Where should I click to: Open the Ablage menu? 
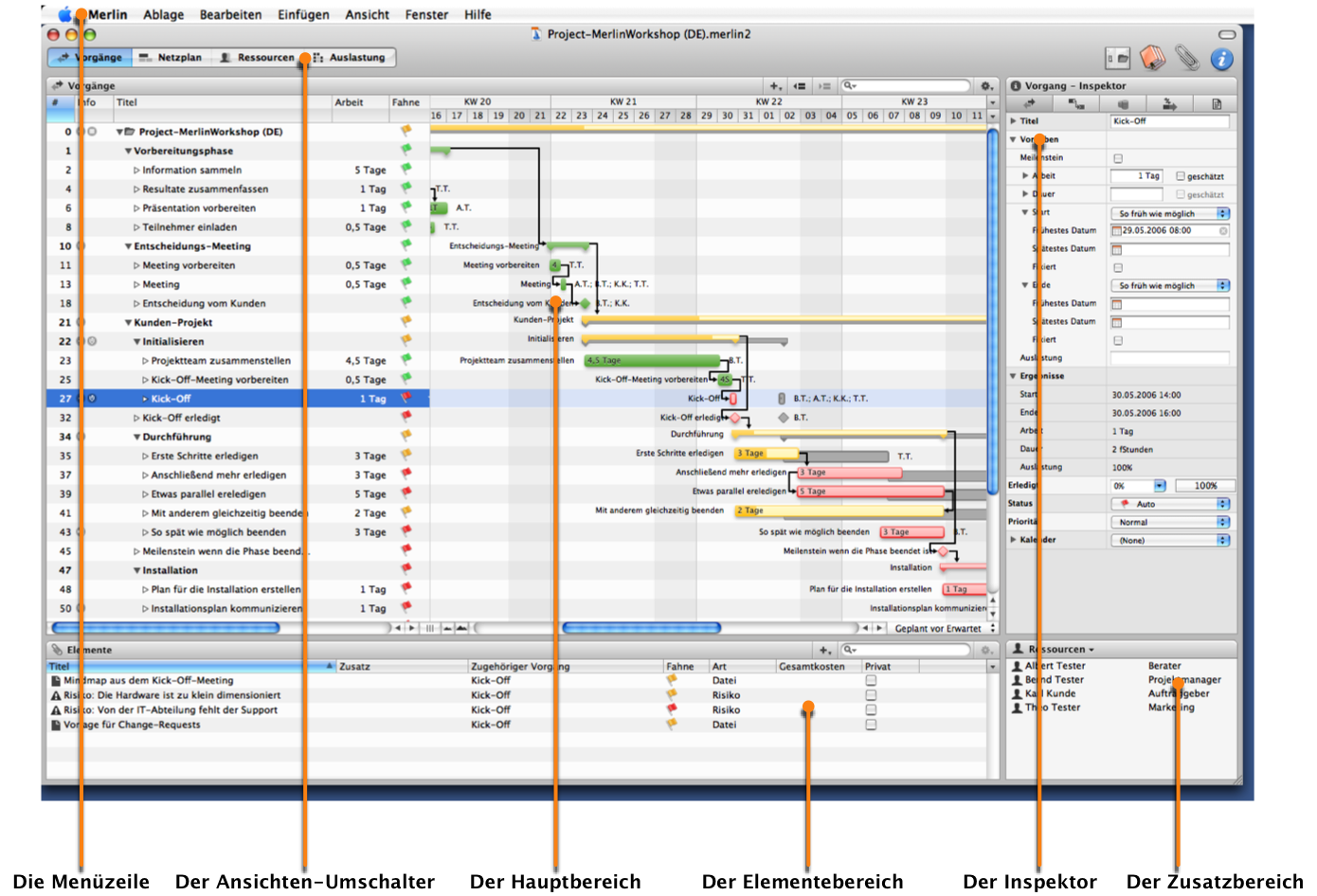163,14
